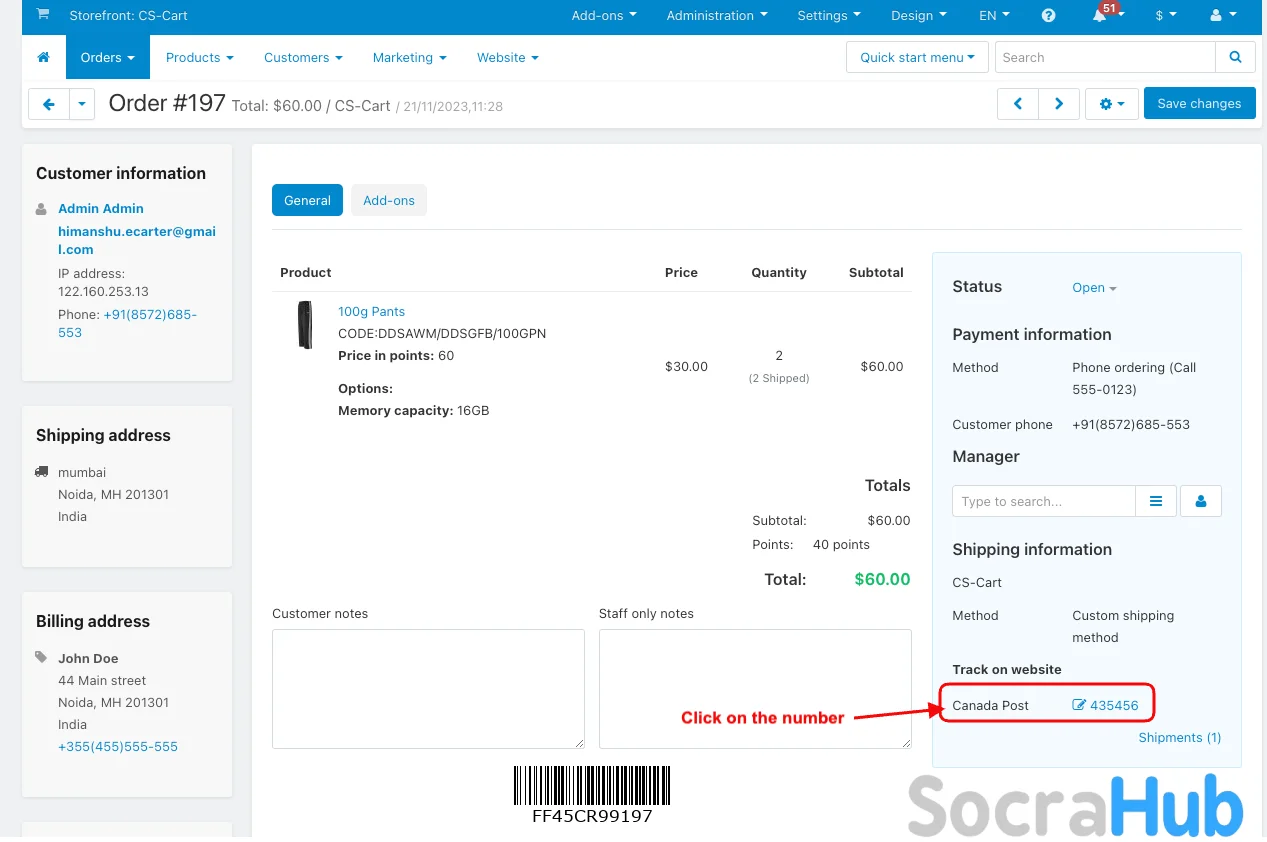Click the manager search input field

(1043, 501)
